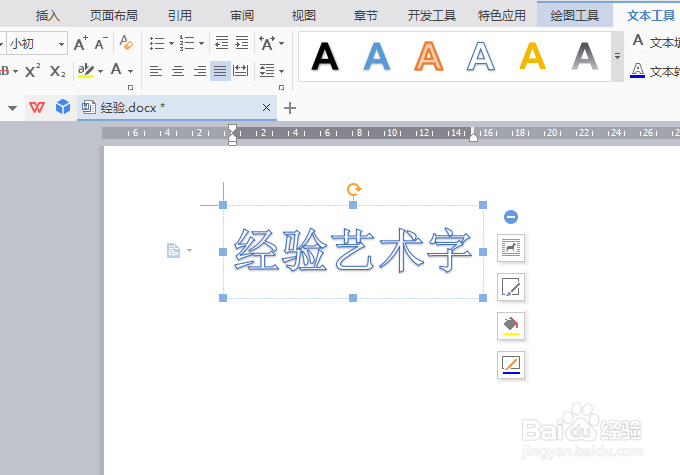Select the yellow WordArt style
The height and width of the screenshot is (475, 680).
click(x=533, y=56)
